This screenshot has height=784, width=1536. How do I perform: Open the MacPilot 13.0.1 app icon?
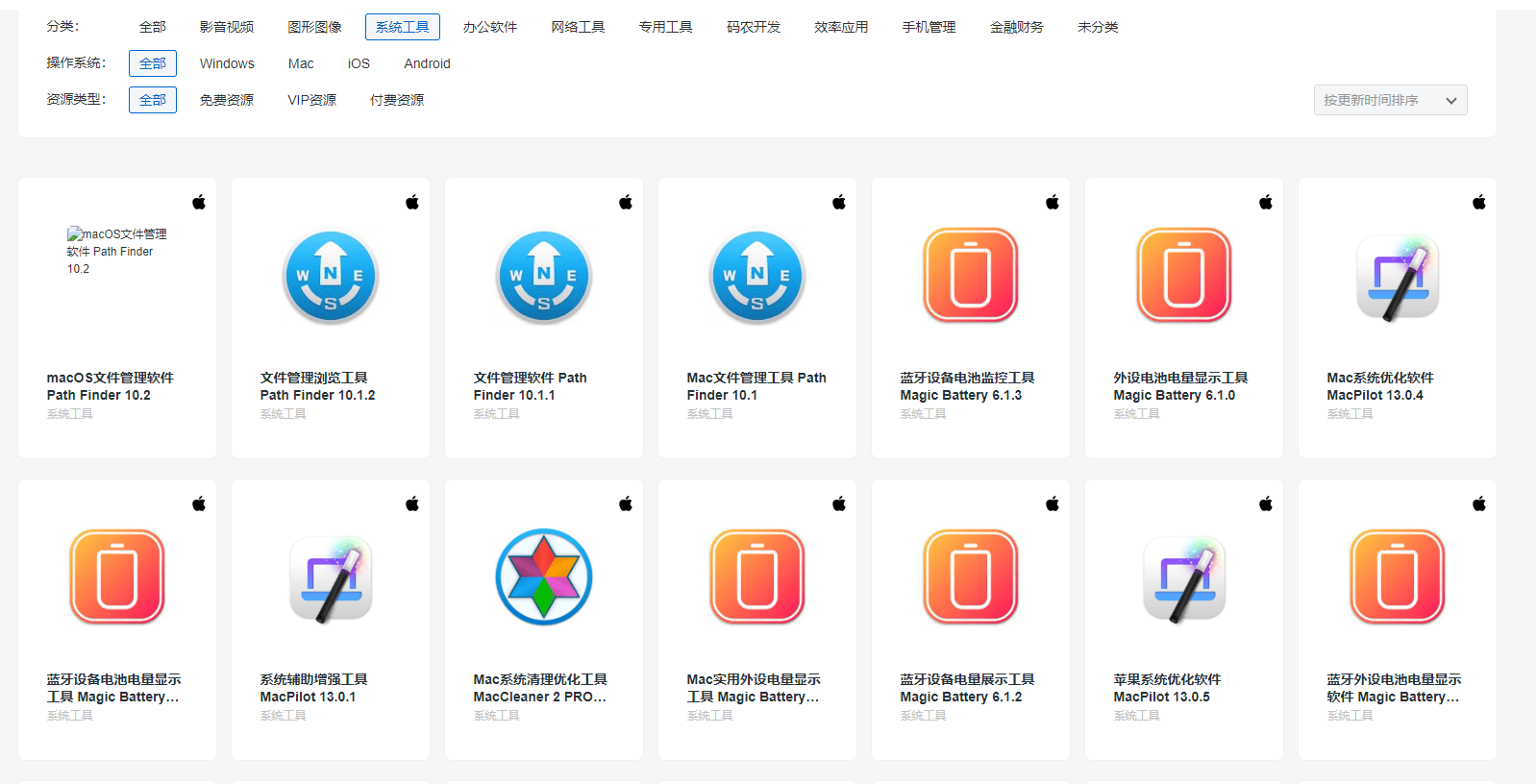pos(331,577)
